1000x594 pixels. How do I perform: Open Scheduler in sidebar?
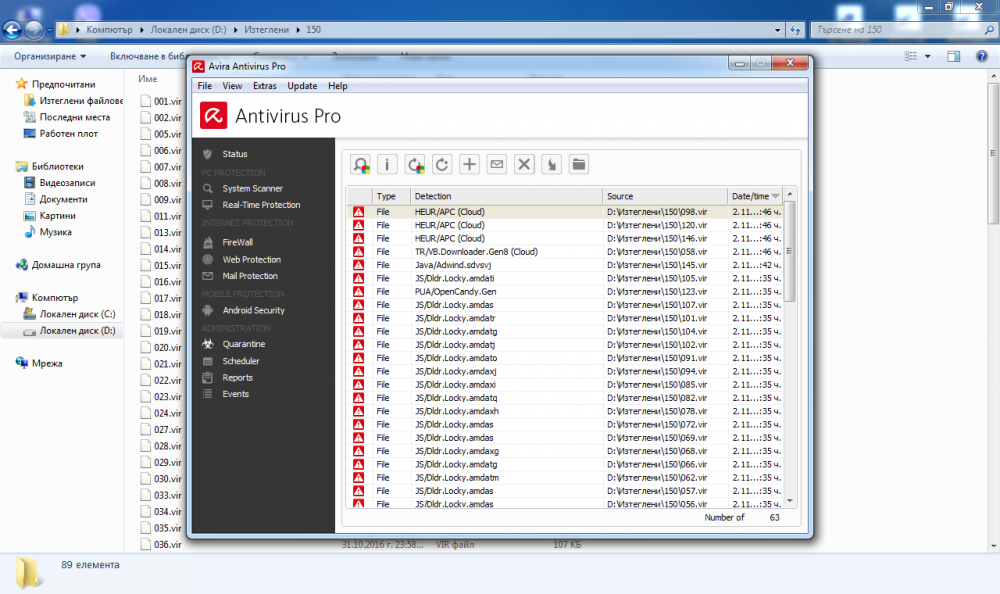pyautogui.click(x=240, y=361)
